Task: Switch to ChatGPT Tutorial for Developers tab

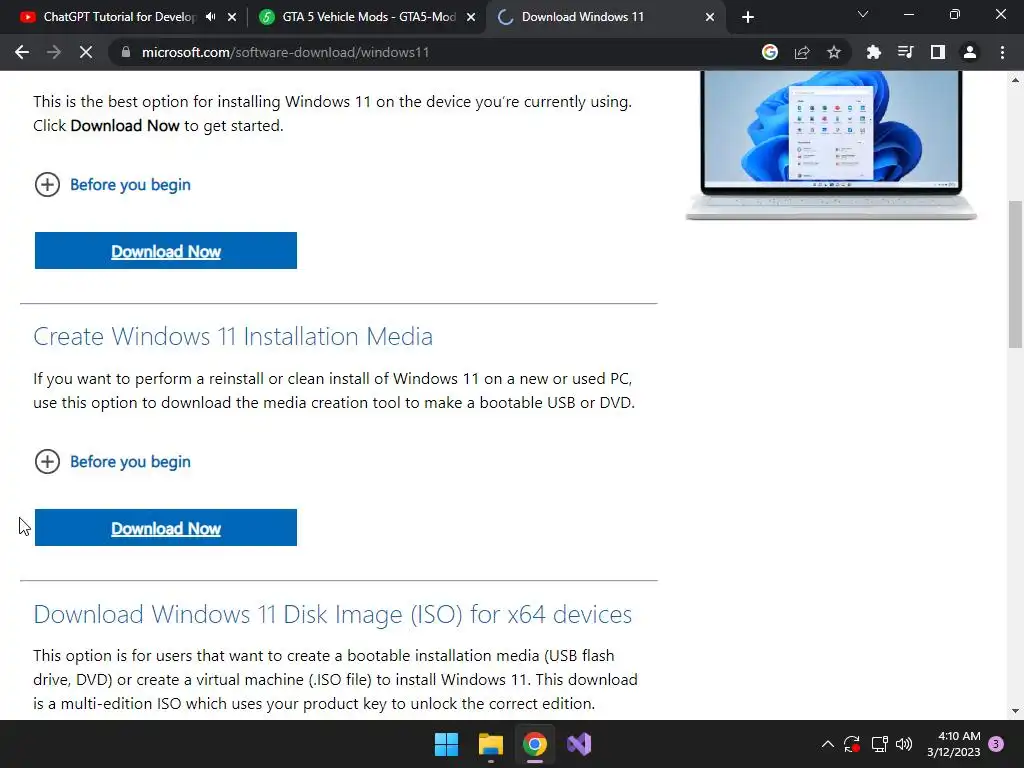Action: coord(120,17)
